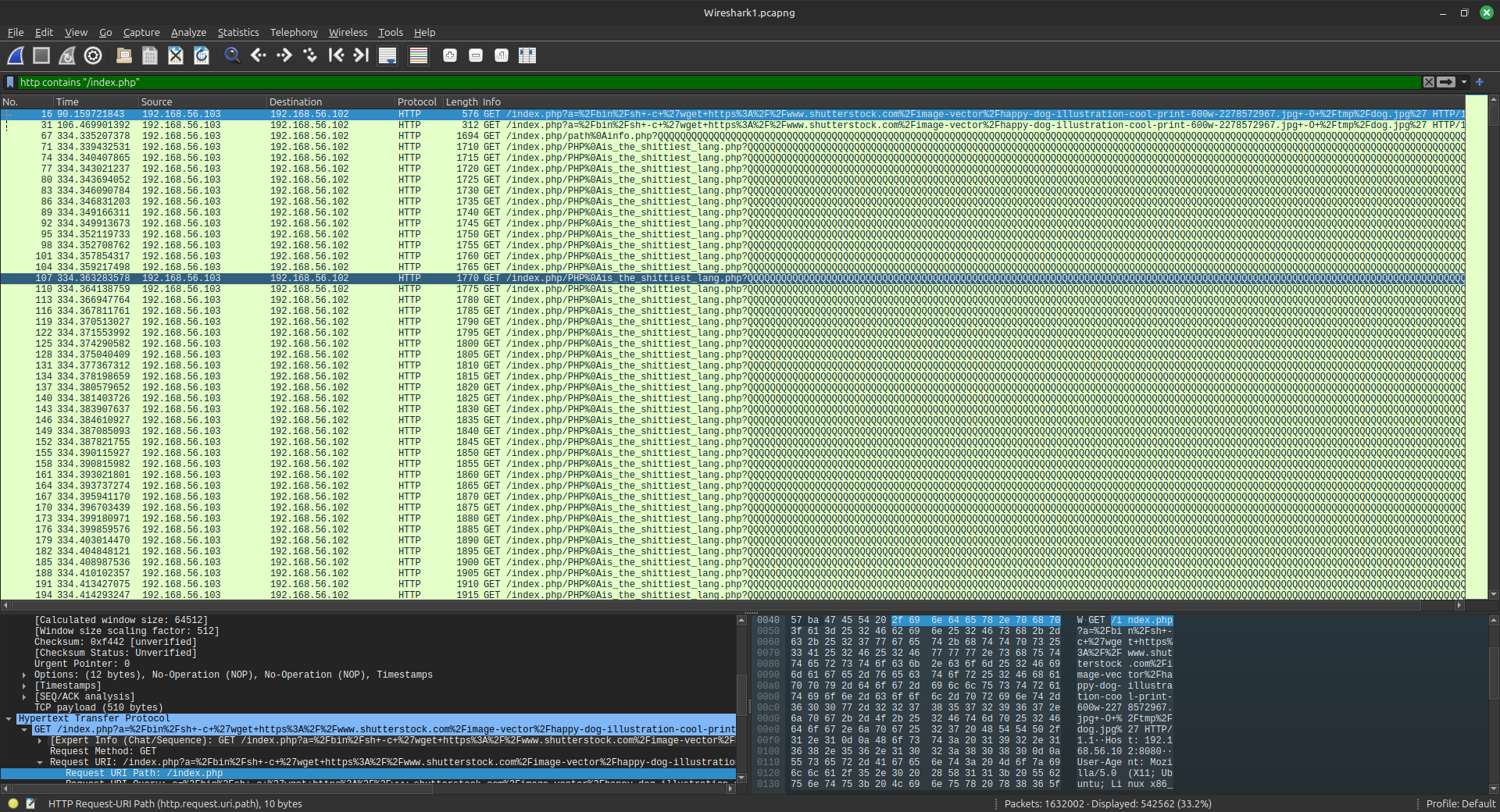Screen dimensions: 1500x812
Task: Stop the running packet capture
Action: [x=41, y=55]
